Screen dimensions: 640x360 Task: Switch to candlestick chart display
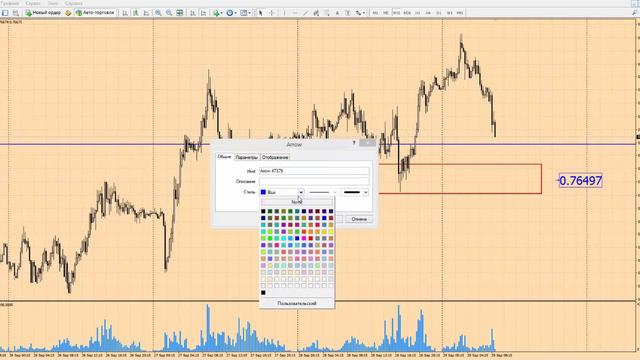(135, 13)
